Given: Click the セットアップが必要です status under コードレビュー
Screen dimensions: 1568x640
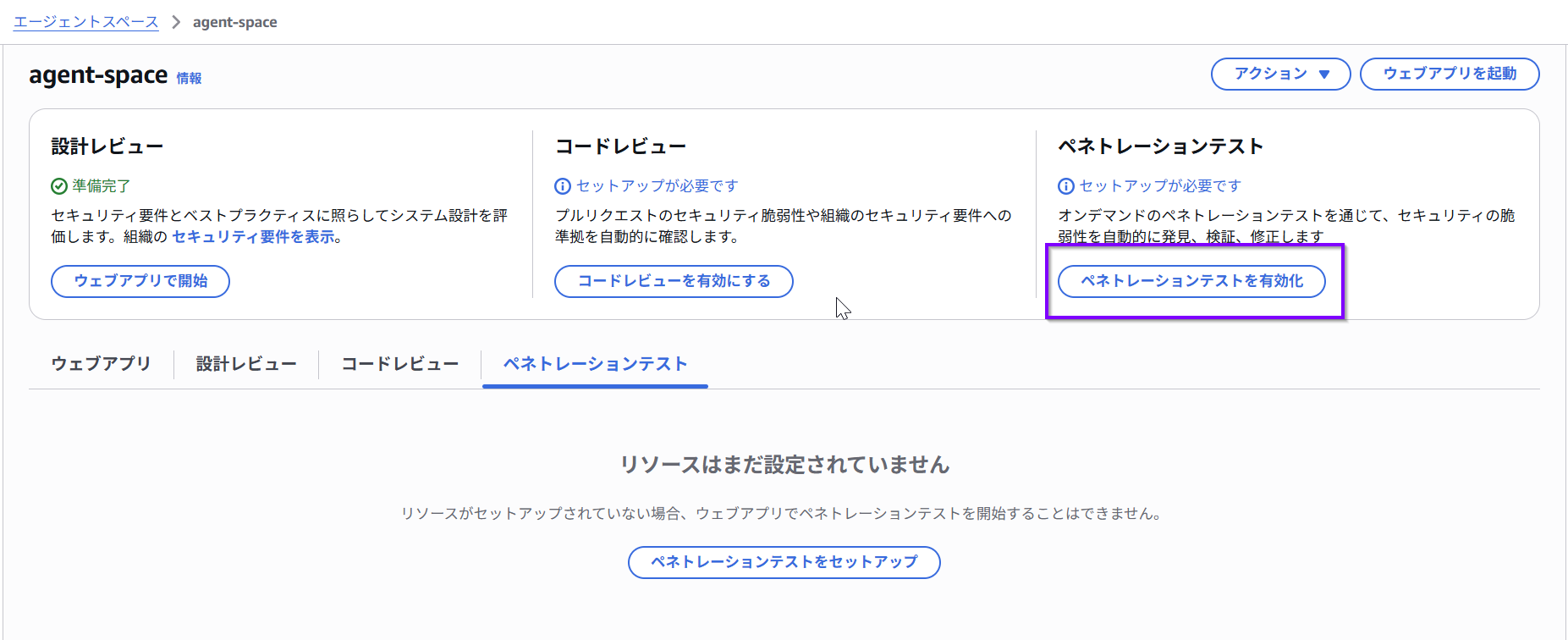Looking at the screenshot, I should tap(657, 186).
